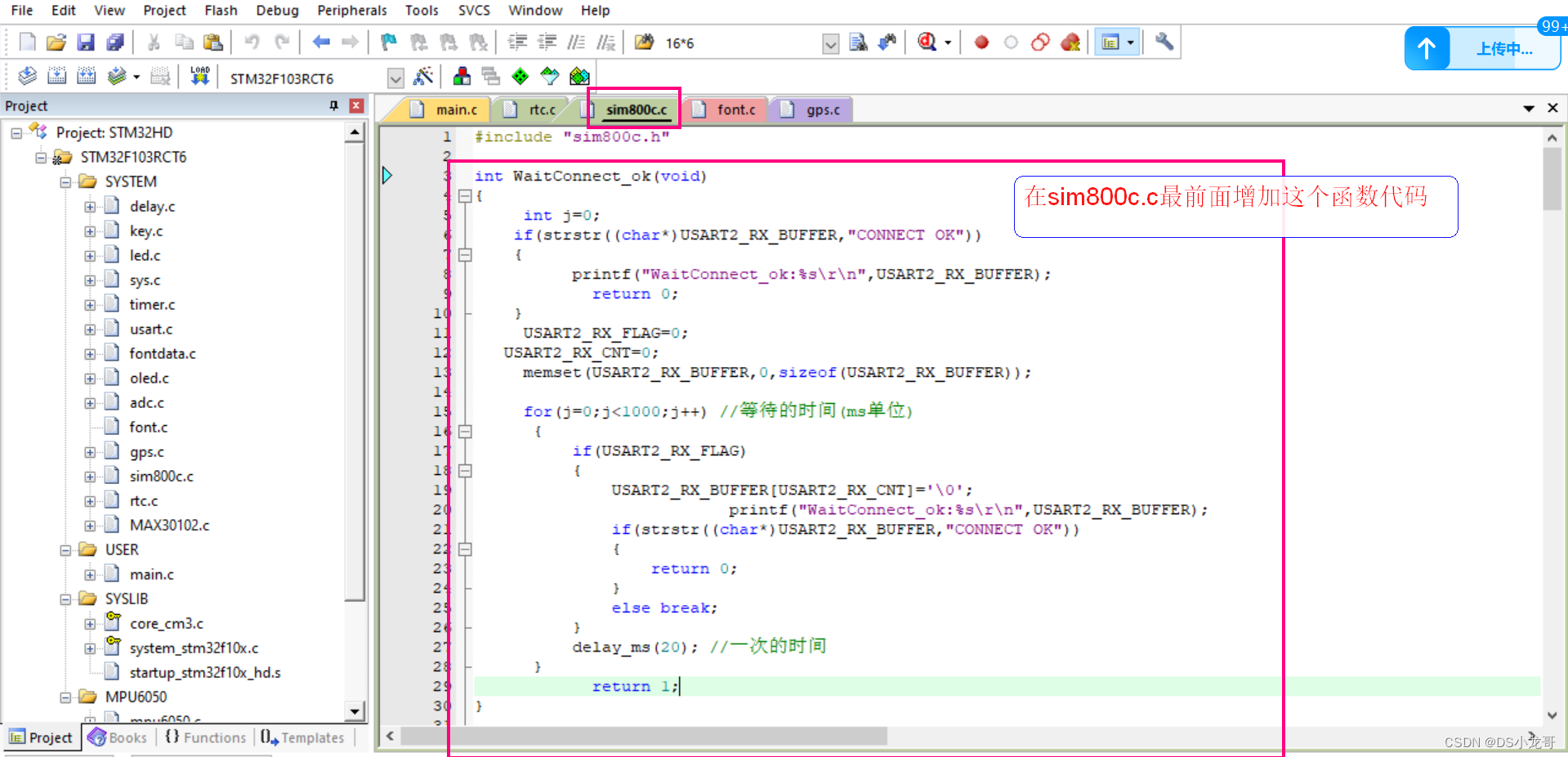Download to flash with LOAD icon
Viewport: 1568px width, 757px height.
point(200,77)
